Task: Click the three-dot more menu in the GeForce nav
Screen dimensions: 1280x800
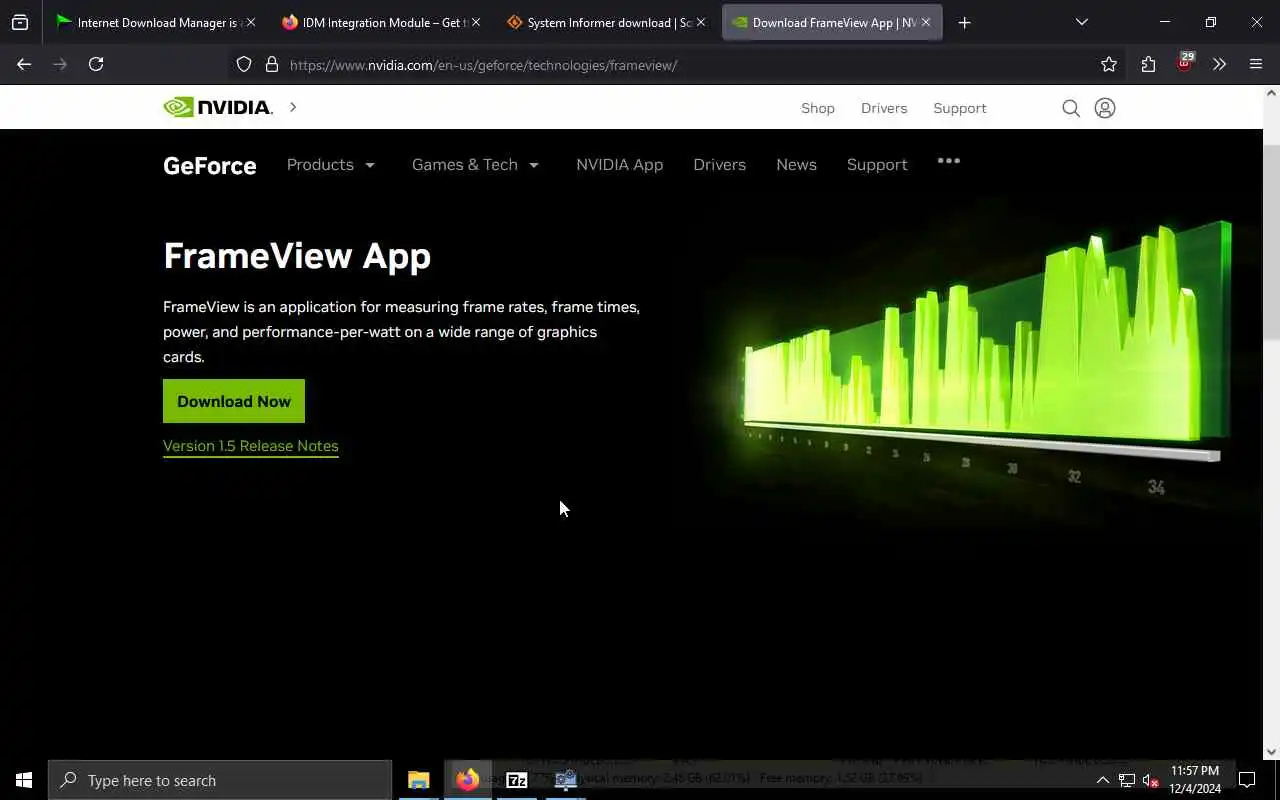Action: coord(949,161)
